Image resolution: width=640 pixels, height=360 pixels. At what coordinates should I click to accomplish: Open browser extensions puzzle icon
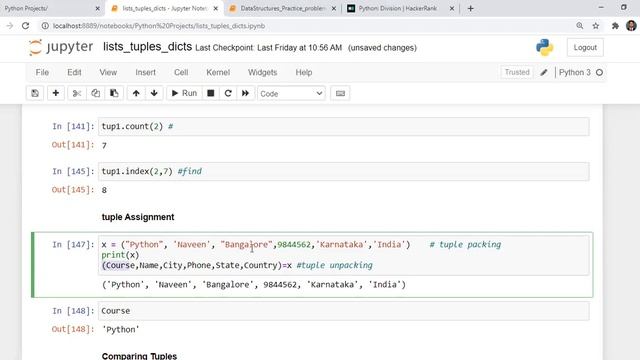(x=615, y=26)
